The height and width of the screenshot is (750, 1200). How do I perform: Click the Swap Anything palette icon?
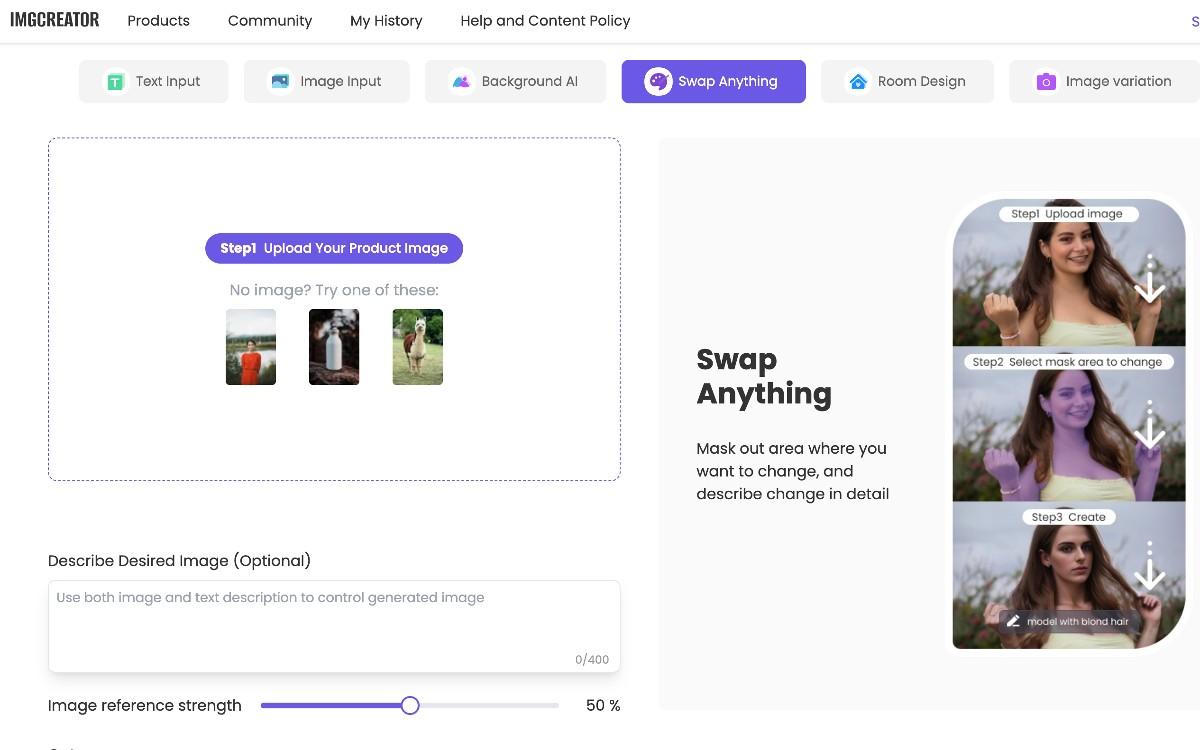pos(660,81)
